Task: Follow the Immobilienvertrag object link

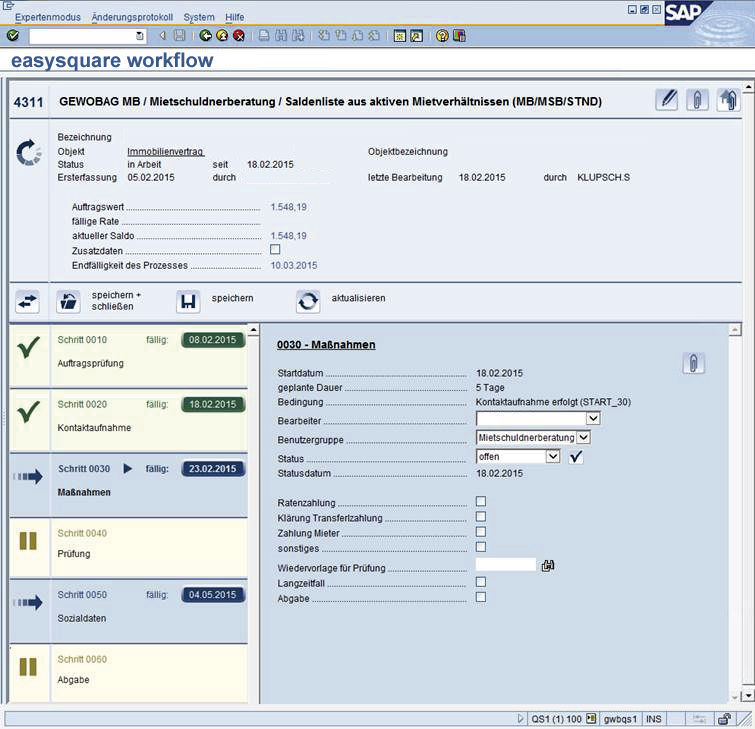Action: pyautogui.click(x=165, y=152)
